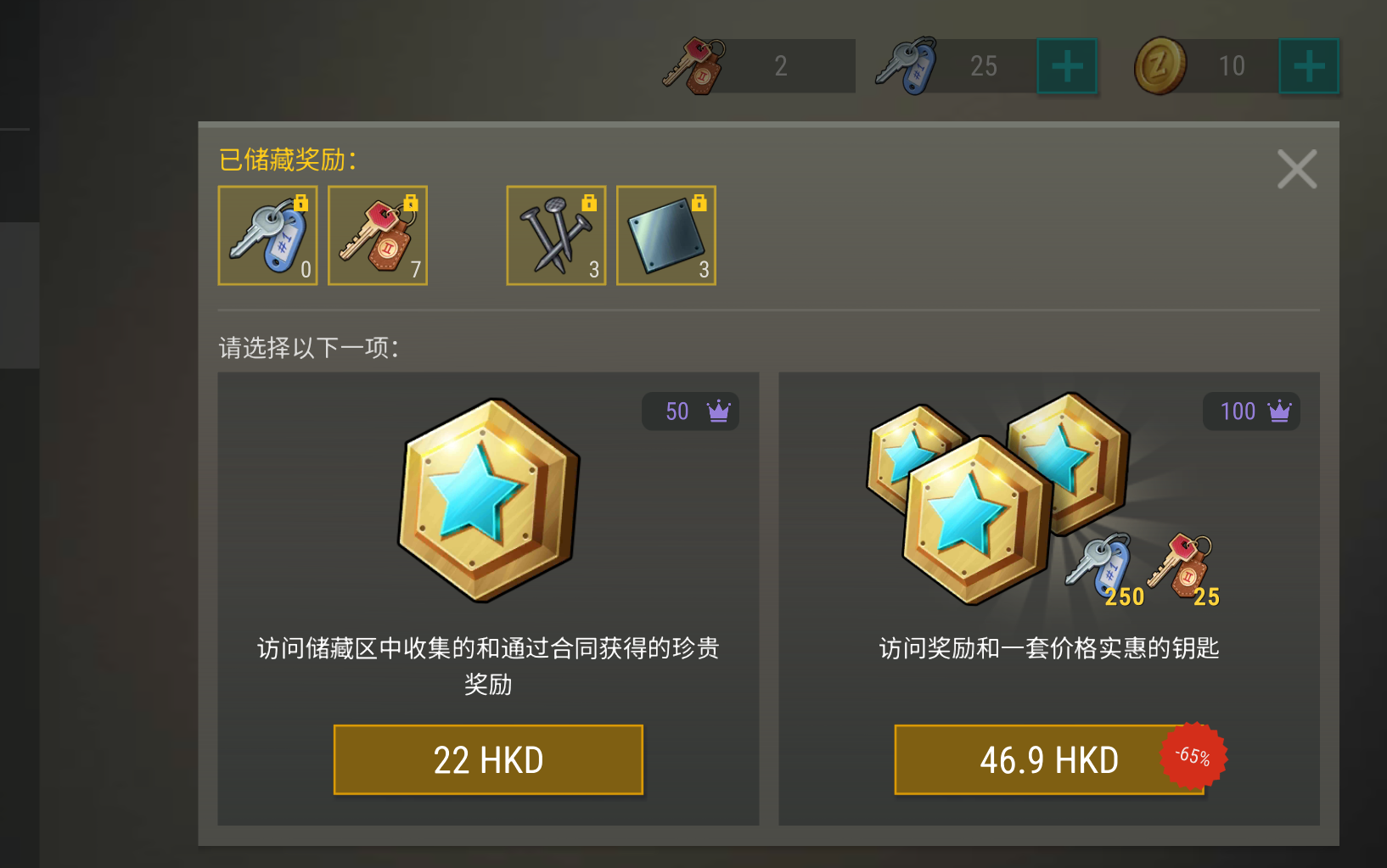Buy the 46.9 HKD offer
The width and height of the screenshot is (1387, 868).
[1049, 759]
